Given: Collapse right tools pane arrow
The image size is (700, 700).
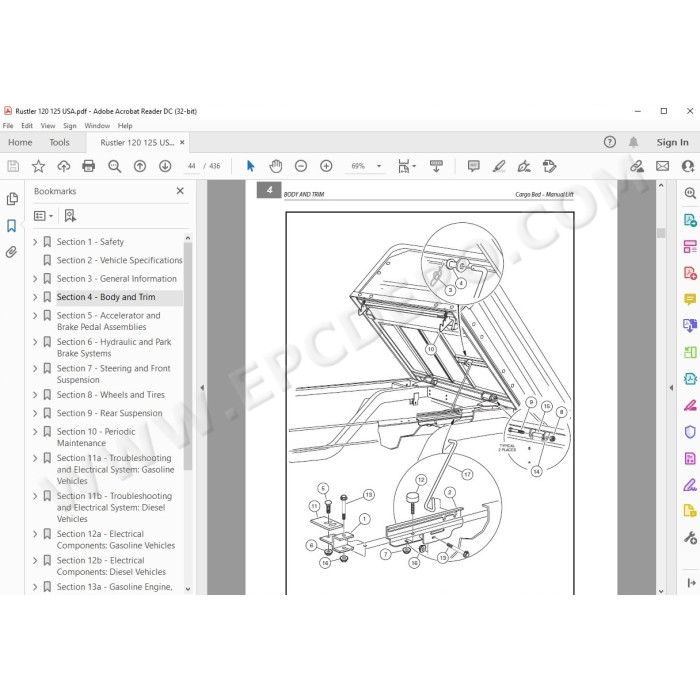Looking at the screenshot, I should tap(671, 388).
